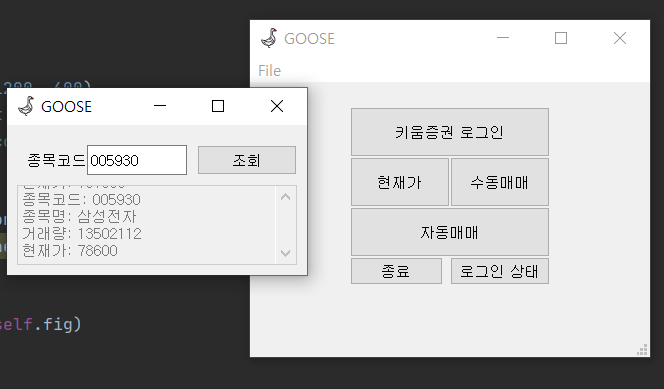664x389 pixels.
Task: Close the stock lookup GOOSE window
Action: [x=277, y=106]
